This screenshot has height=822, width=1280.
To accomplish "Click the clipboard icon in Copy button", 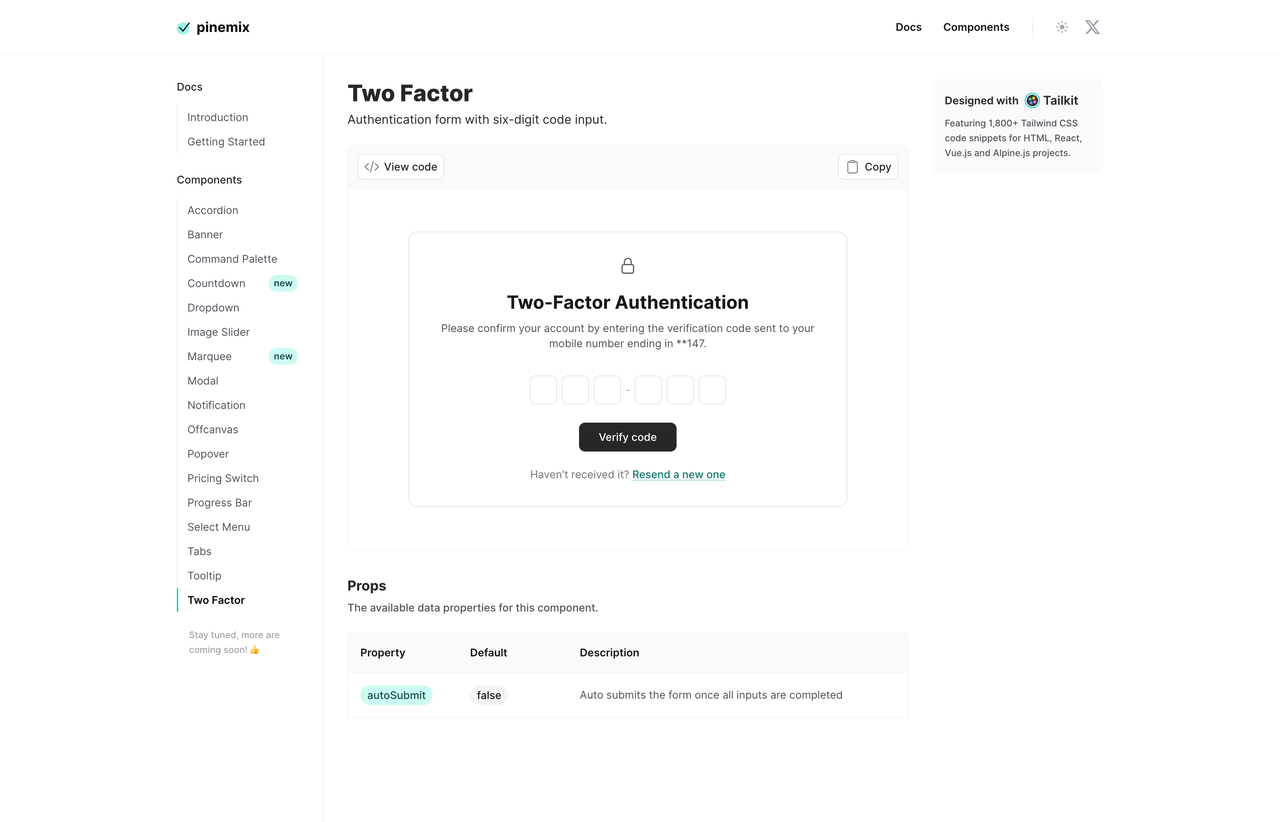I will coord(852,167).
